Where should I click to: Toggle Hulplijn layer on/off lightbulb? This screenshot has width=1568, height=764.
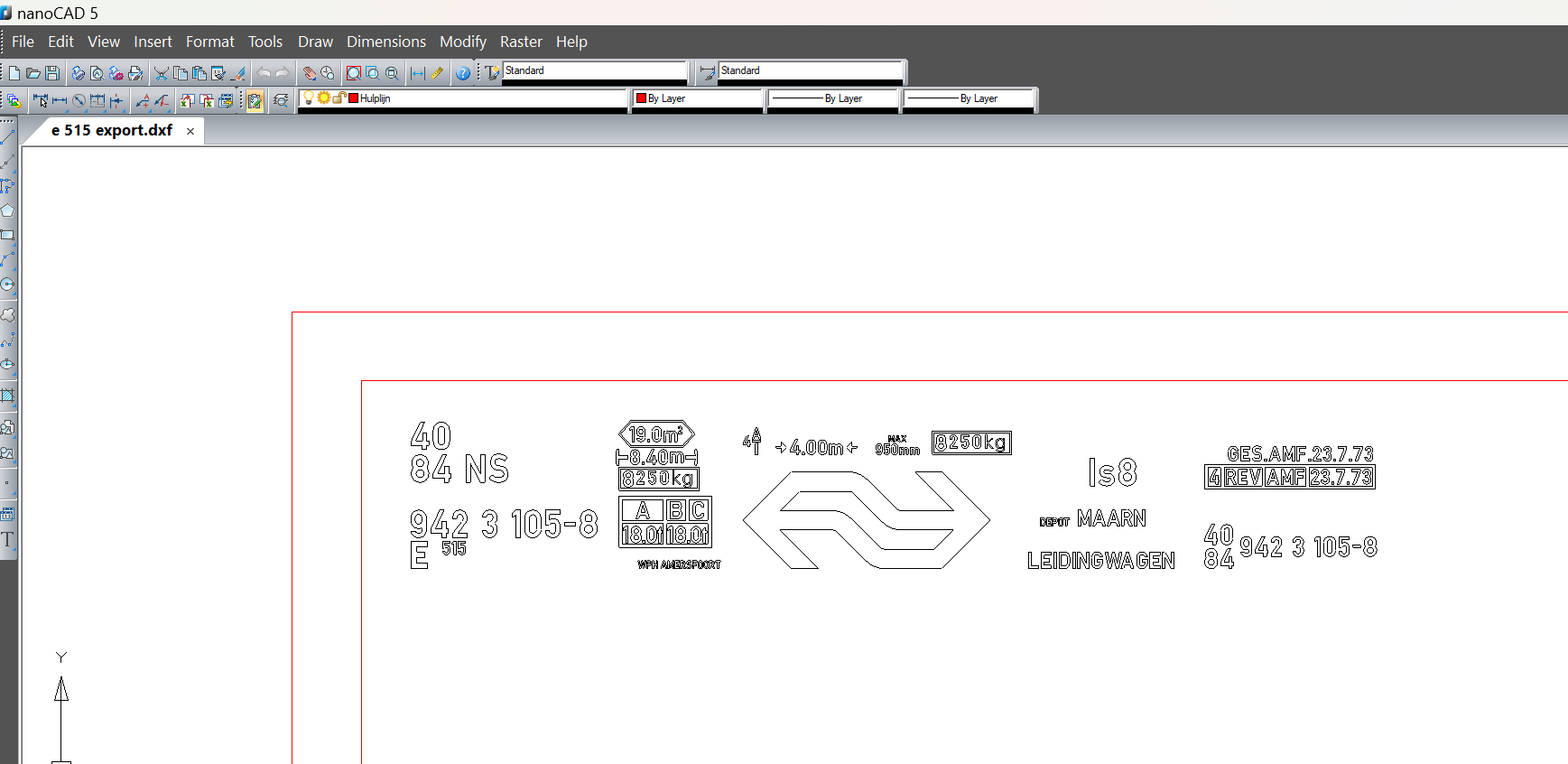[x=309, y=98]
